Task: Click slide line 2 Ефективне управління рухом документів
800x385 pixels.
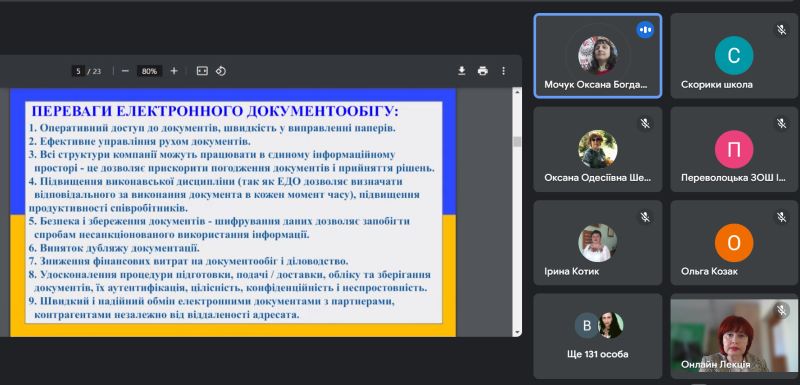Action: pyautogui.click(x=139, y=141)
